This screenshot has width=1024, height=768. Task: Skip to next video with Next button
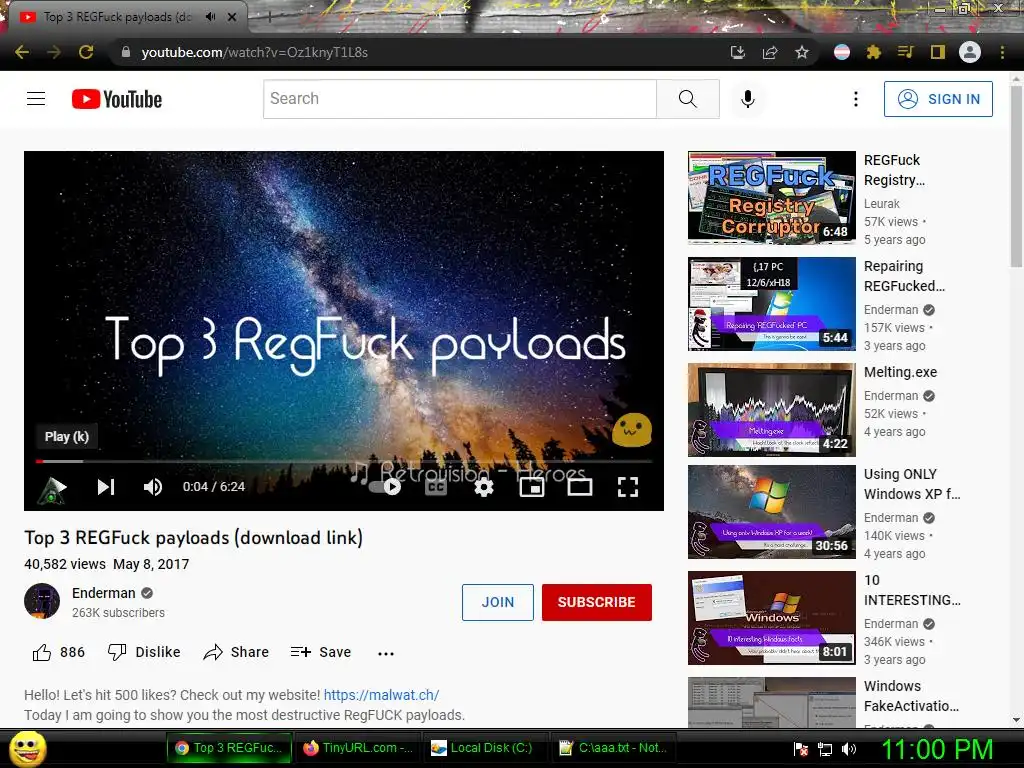click(x=106, y=487)
